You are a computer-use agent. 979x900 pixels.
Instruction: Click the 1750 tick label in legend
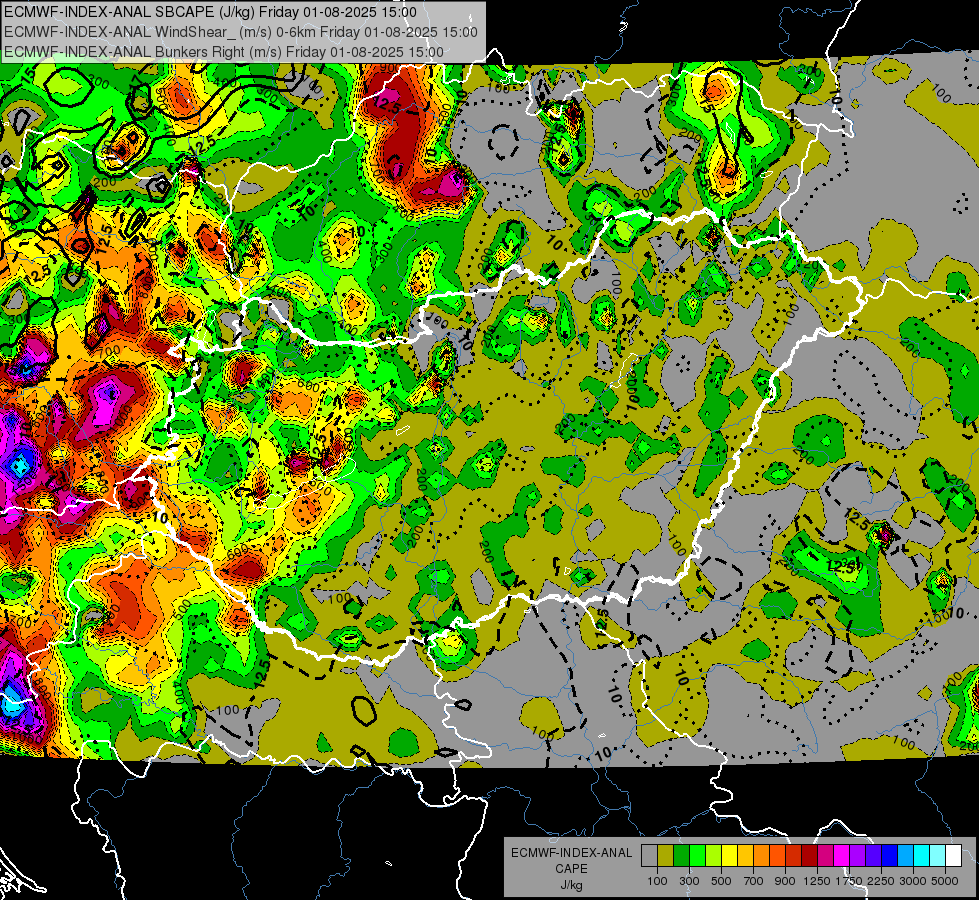tap(849, 881)
